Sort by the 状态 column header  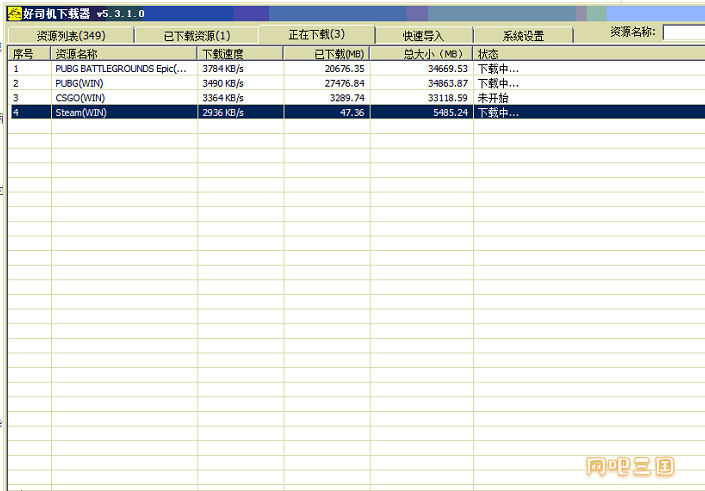click(x=589, y=54)
